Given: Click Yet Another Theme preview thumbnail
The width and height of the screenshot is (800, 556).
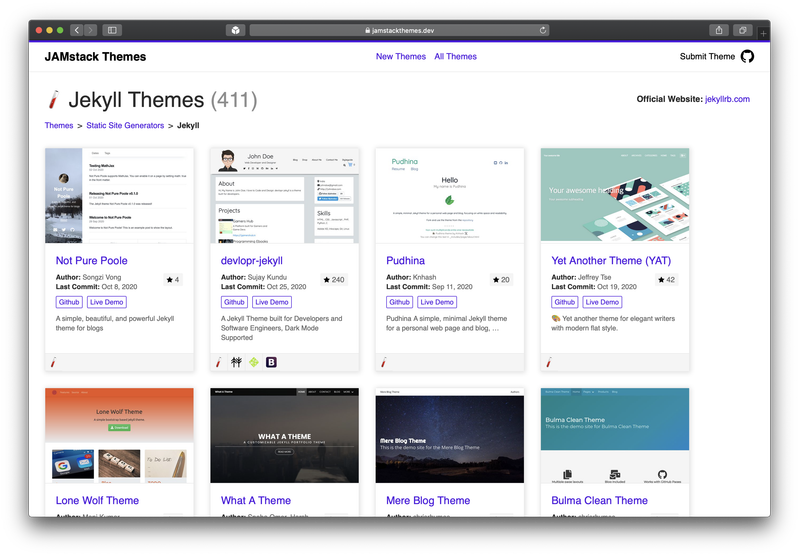Looking at the screenshot, I should (615, 194).
